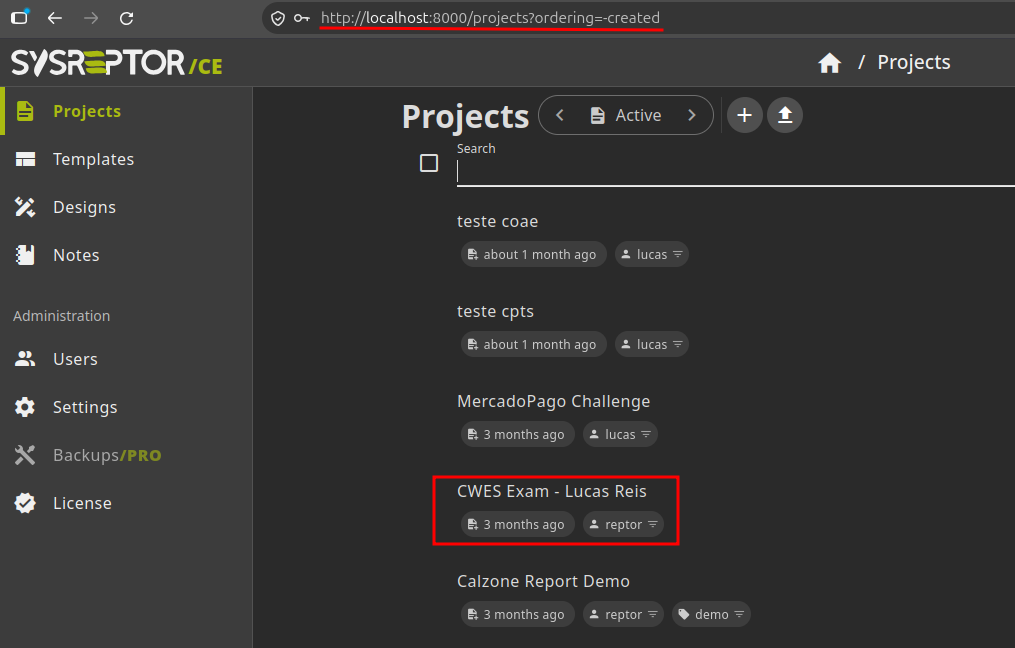1015x648 pixels.
Task: Switch to next project status with right chevron
Action: click(x=691, y=115)
